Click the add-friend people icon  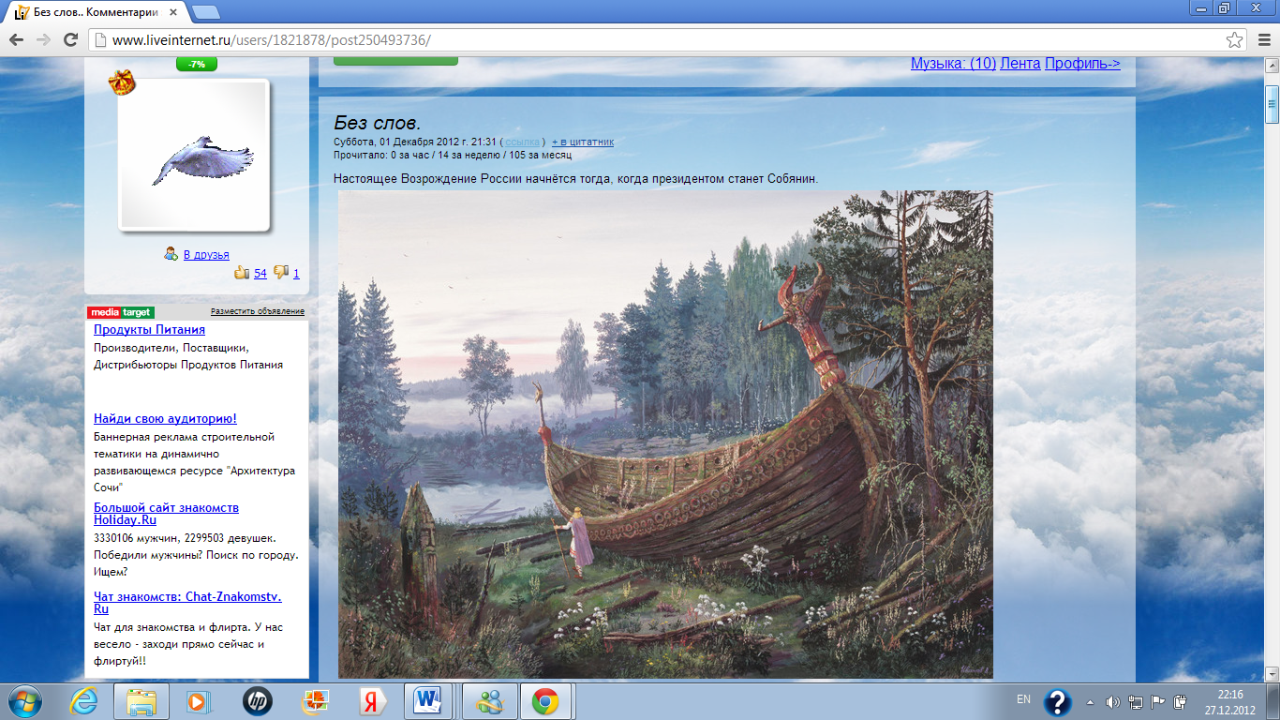coord(171,254)
